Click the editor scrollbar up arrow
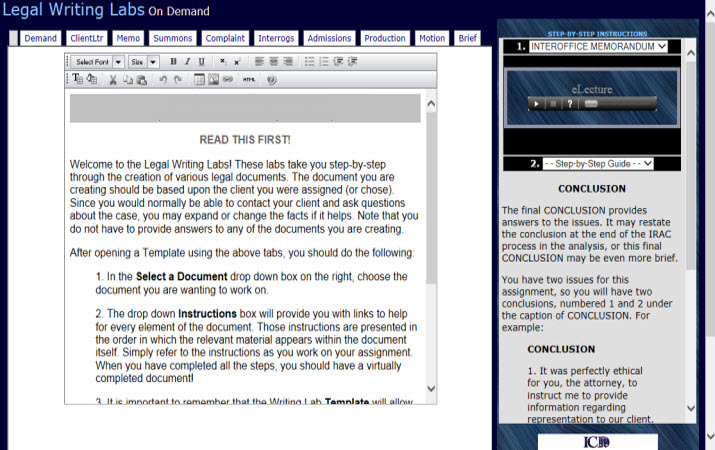 (431, 103)
